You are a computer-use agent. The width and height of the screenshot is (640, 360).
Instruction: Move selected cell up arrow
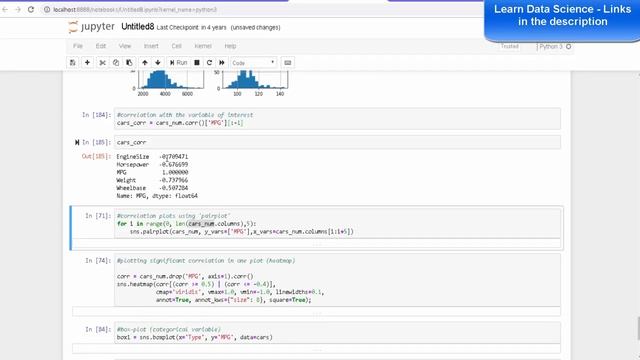pyautogui.click(x=145, y=62)
